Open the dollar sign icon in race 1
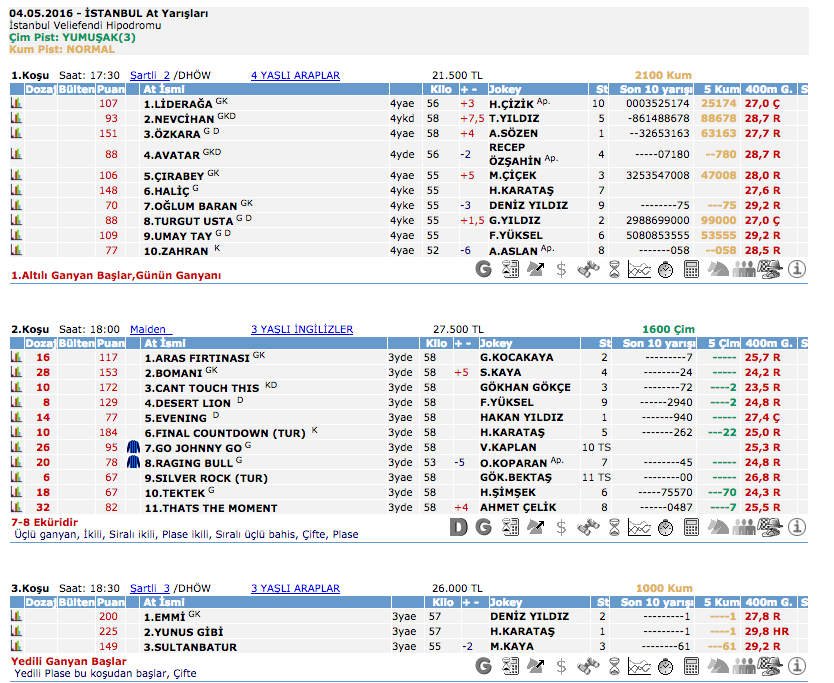 [x=561, y=268]
